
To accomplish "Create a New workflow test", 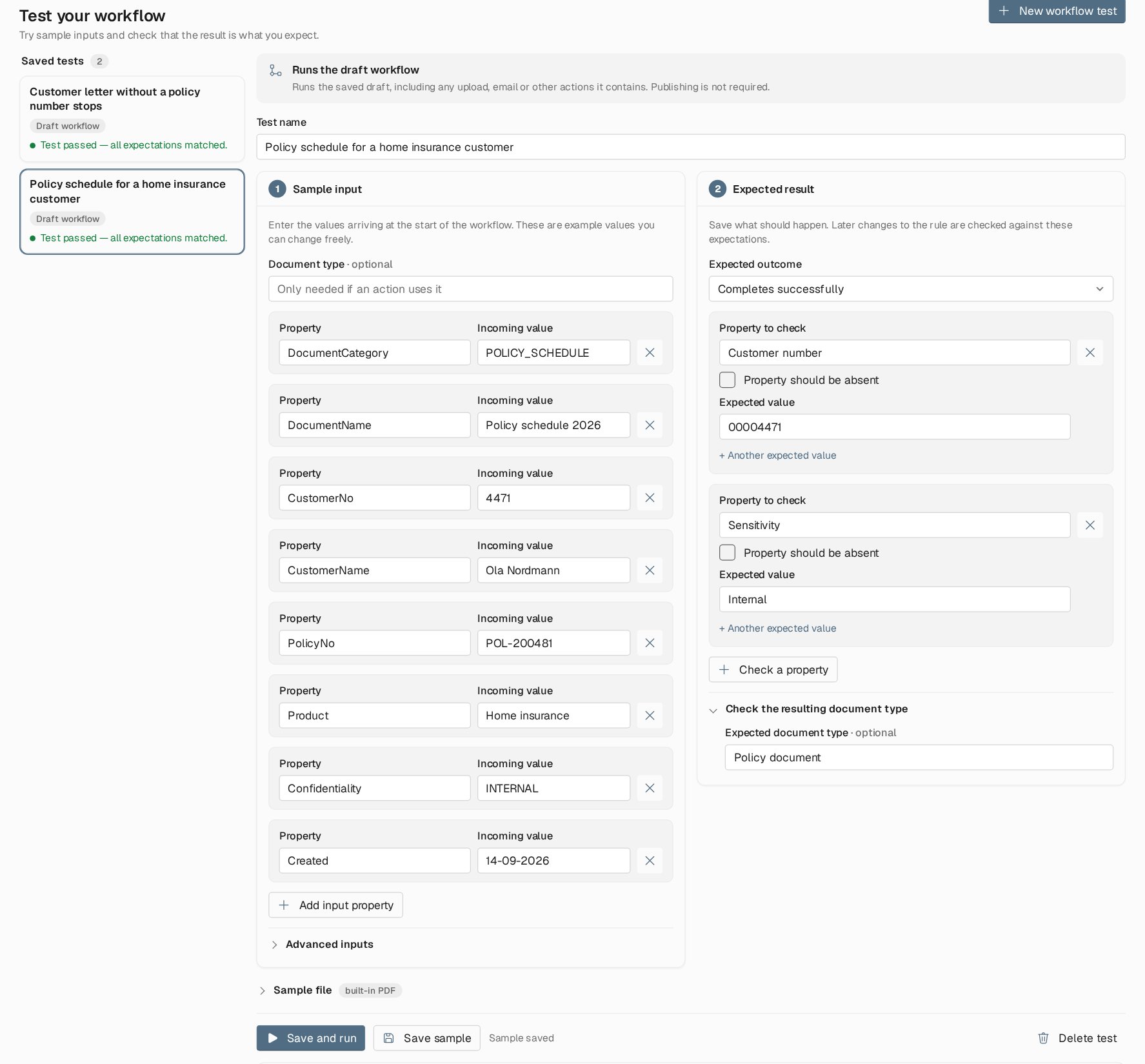I will [1057, 11].
